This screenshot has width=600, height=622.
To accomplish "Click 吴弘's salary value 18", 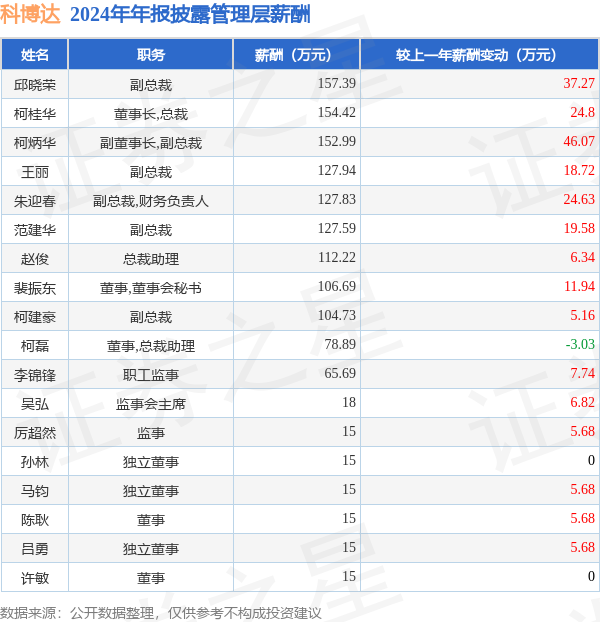I will click(x=349, y=402).
